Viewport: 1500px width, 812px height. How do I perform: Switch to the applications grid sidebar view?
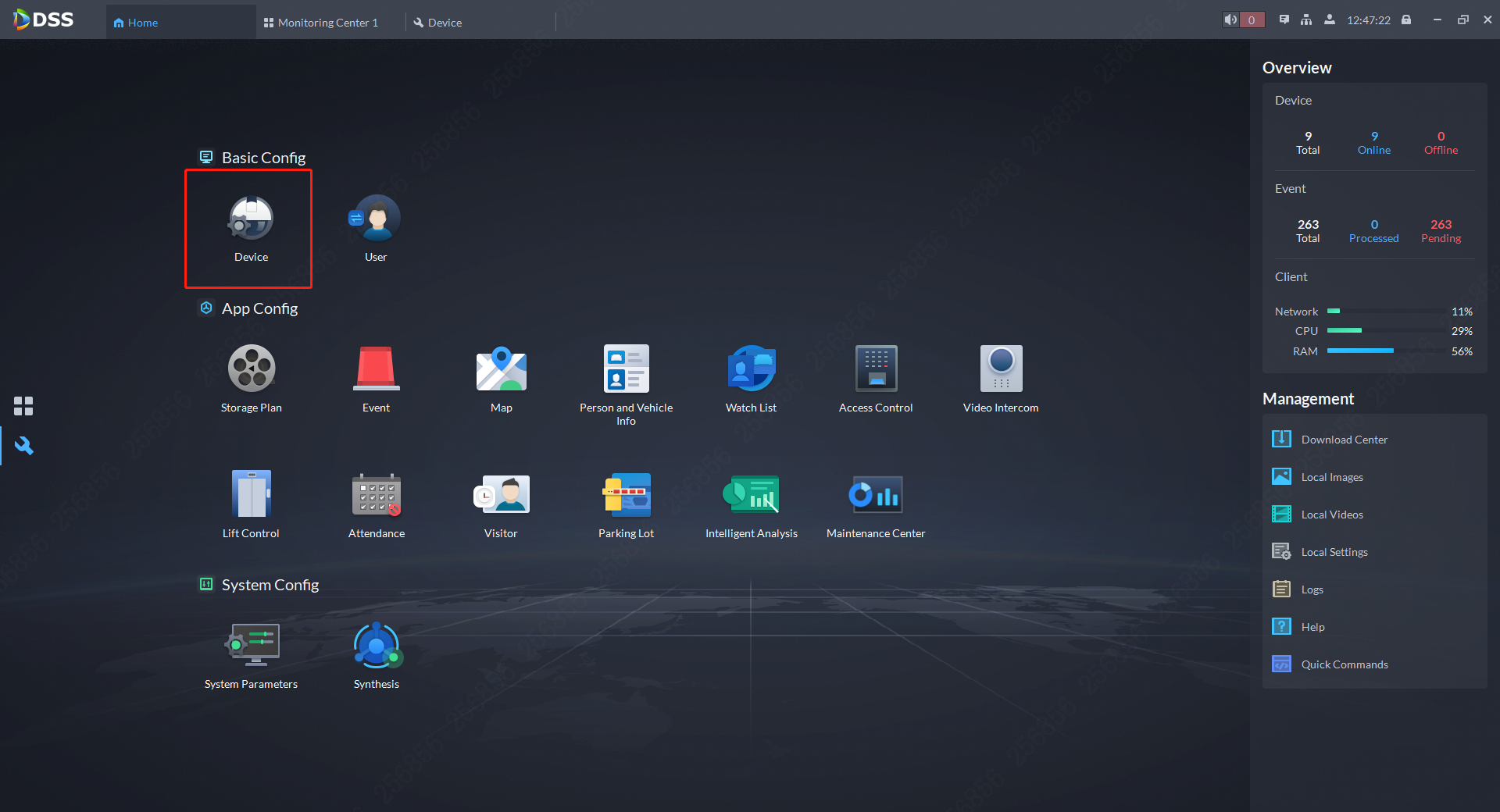pos(23,406)
